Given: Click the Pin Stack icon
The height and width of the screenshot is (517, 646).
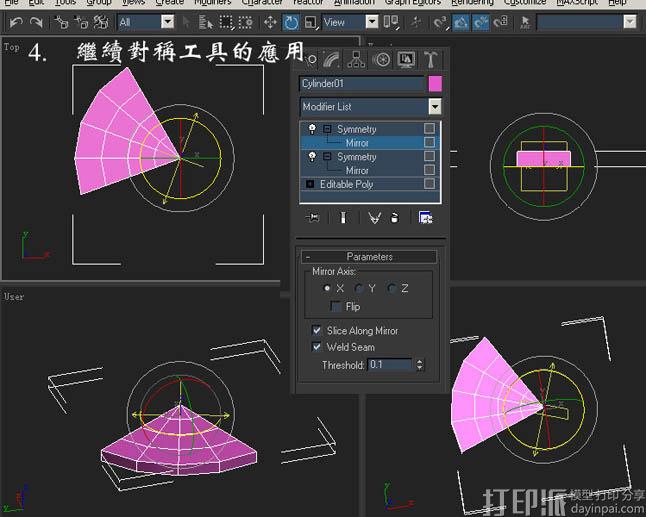Looking at the screenshot, I should point(313,217).
